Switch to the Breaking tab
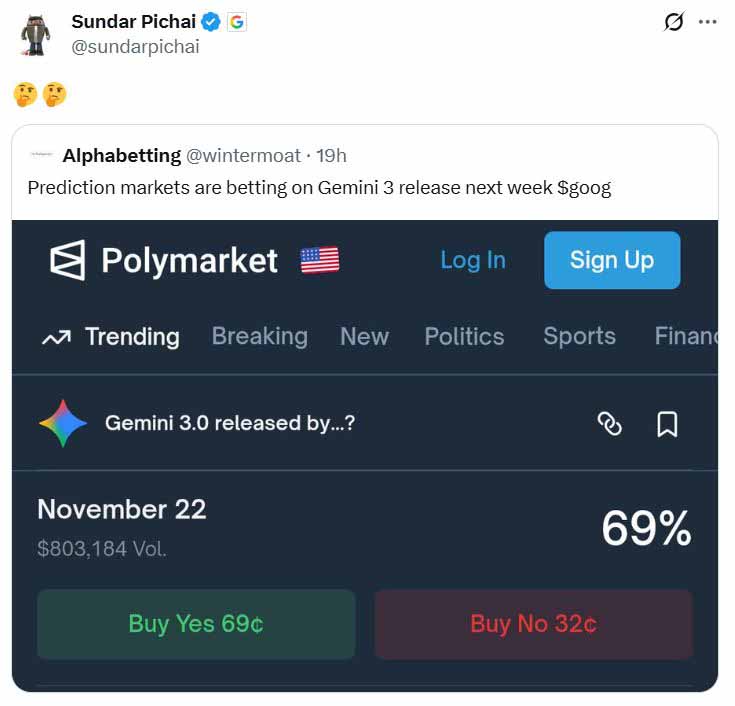The image size is (735, 706). (260, 337)
